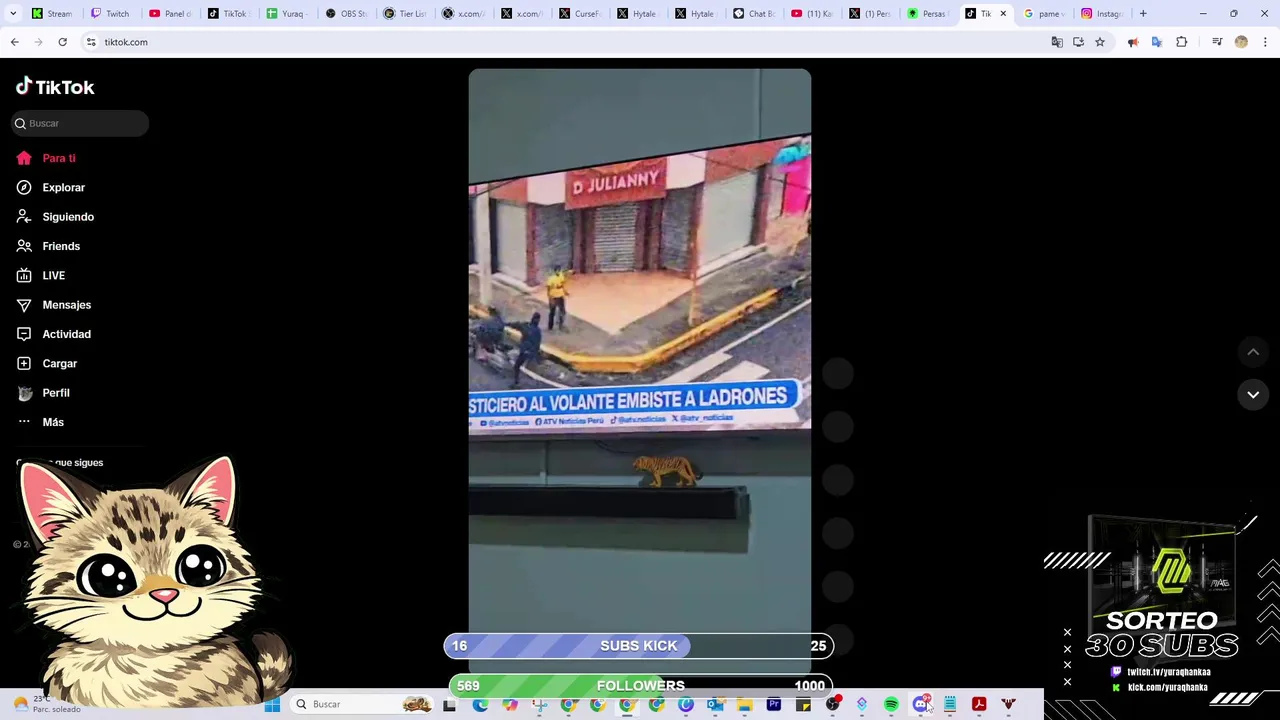This screenshot has width=1280, height=720.
Task: Open a new browser tab
Action: coord(1143,13)
